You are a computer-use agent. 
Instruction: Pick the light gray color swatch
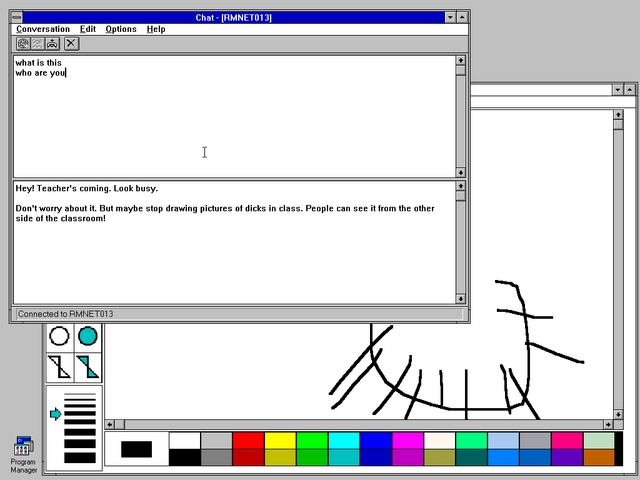coord(217,441)
